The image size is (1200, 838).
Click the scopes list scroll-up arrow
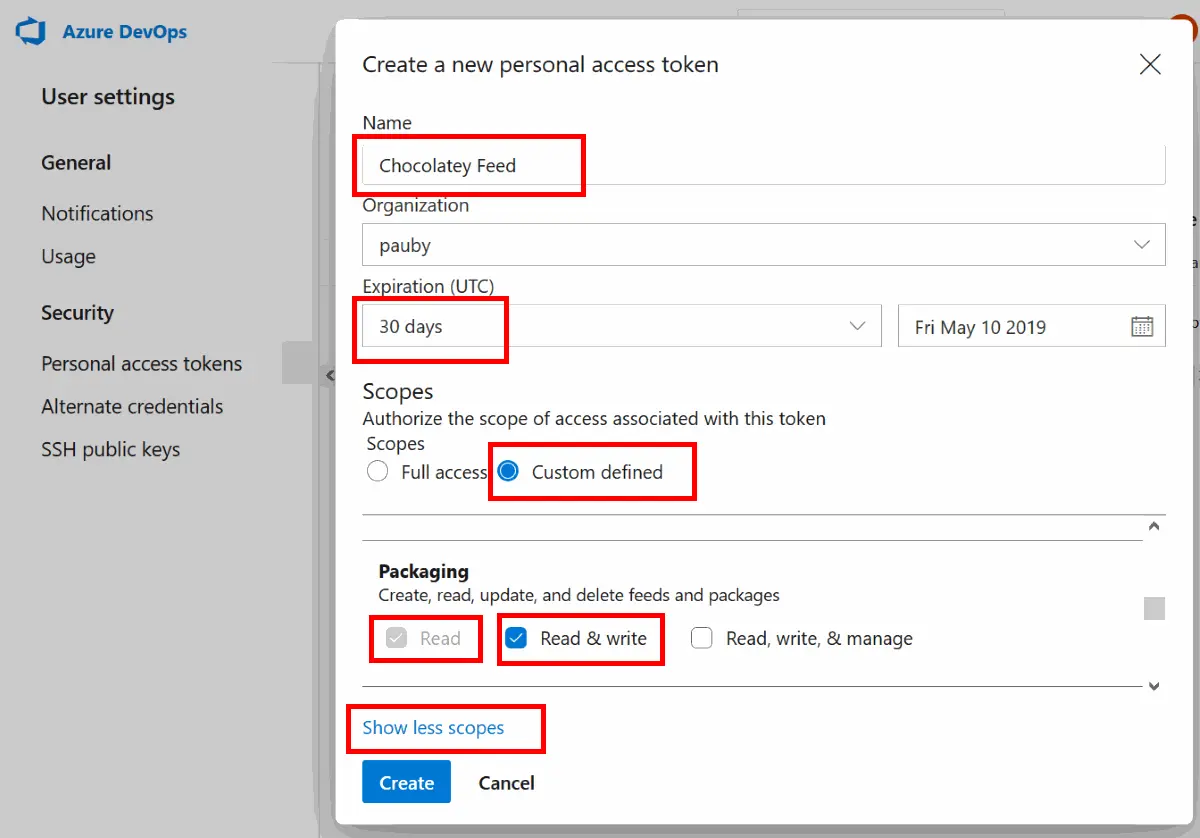pyautogui.click(x=1154, y=526)
